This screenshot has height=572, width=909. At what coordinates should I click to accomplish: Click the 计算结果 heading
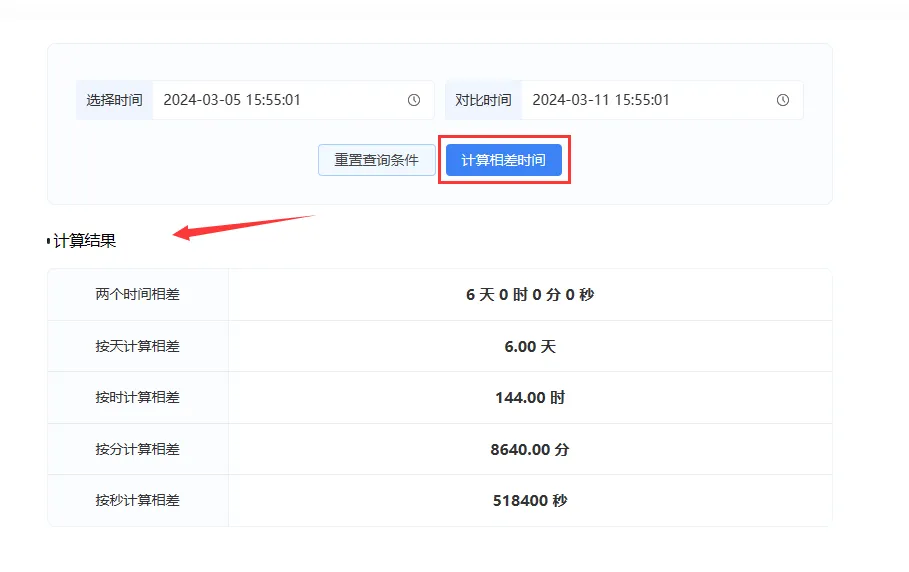[x=85, y=241]
